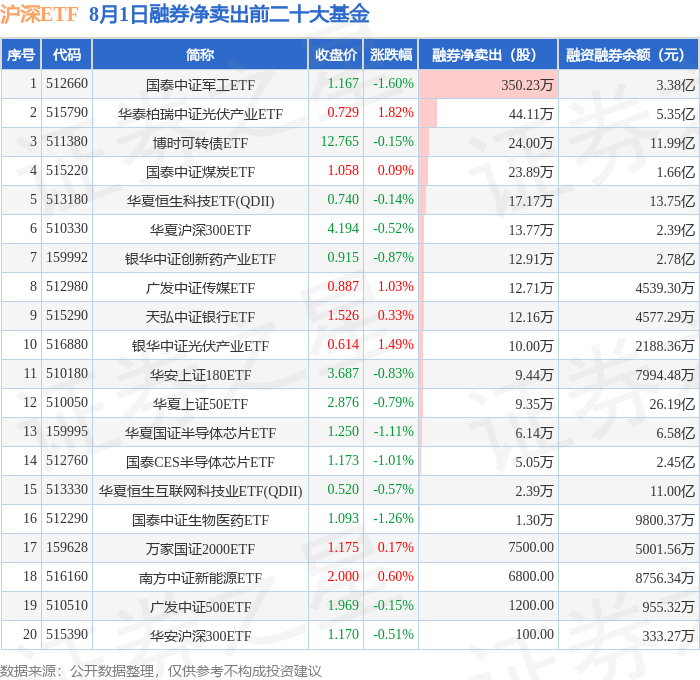The width and height of the screenshot is (700, 680).
Task: Click 银华中证光伏产业ETF name
Action: click(200, 346)
